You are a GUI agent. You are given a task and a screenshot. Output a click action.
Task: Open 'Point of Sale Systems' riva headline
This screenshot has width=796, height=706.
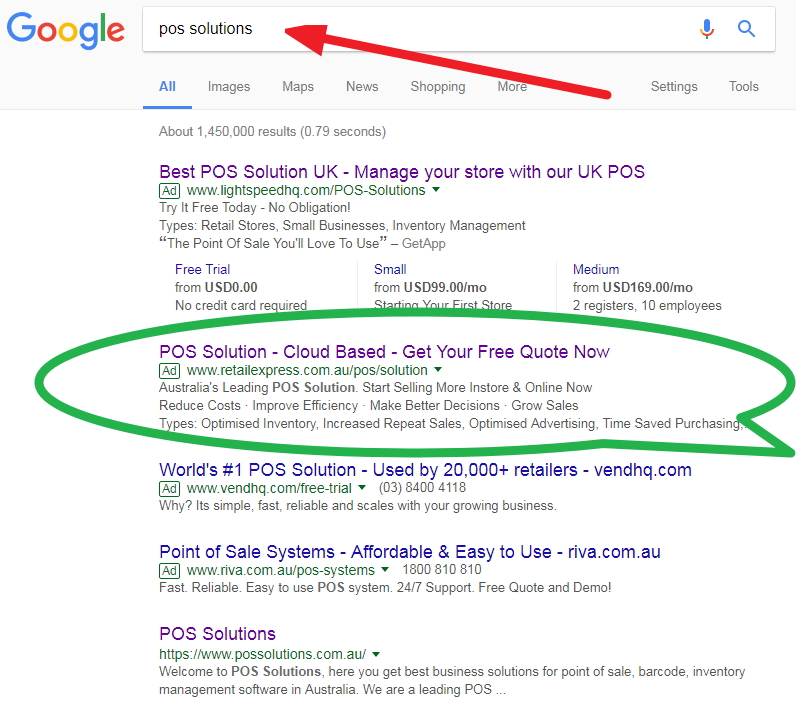coord(410,552)
